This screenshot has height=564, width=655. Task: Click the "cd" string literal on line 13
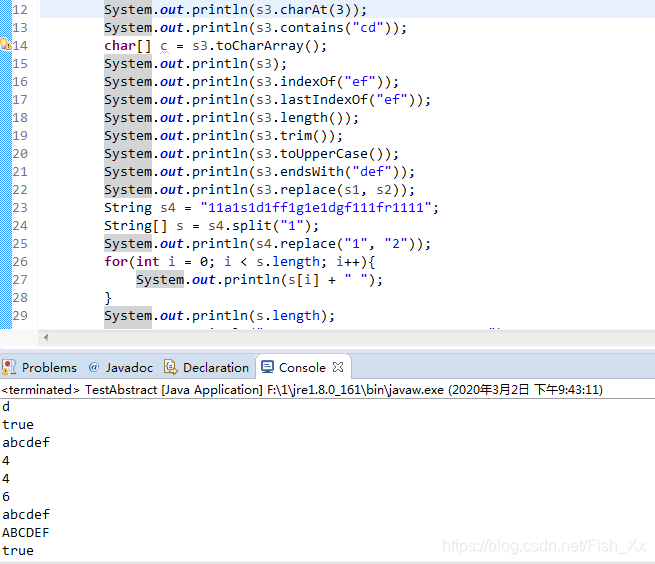(x=368, y=28)
